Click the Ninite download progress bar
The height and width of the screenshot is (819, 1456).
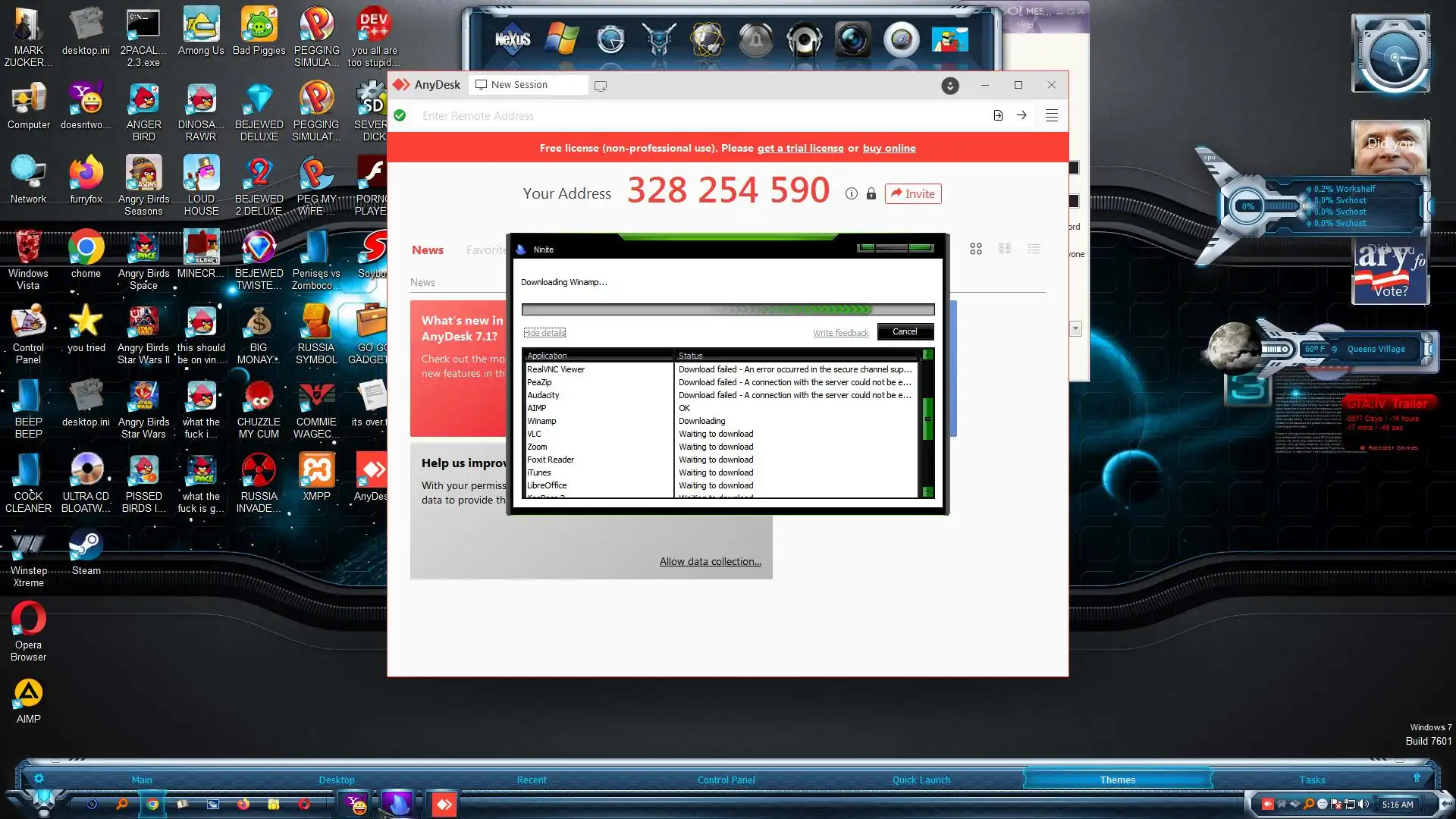click(727, 309)
